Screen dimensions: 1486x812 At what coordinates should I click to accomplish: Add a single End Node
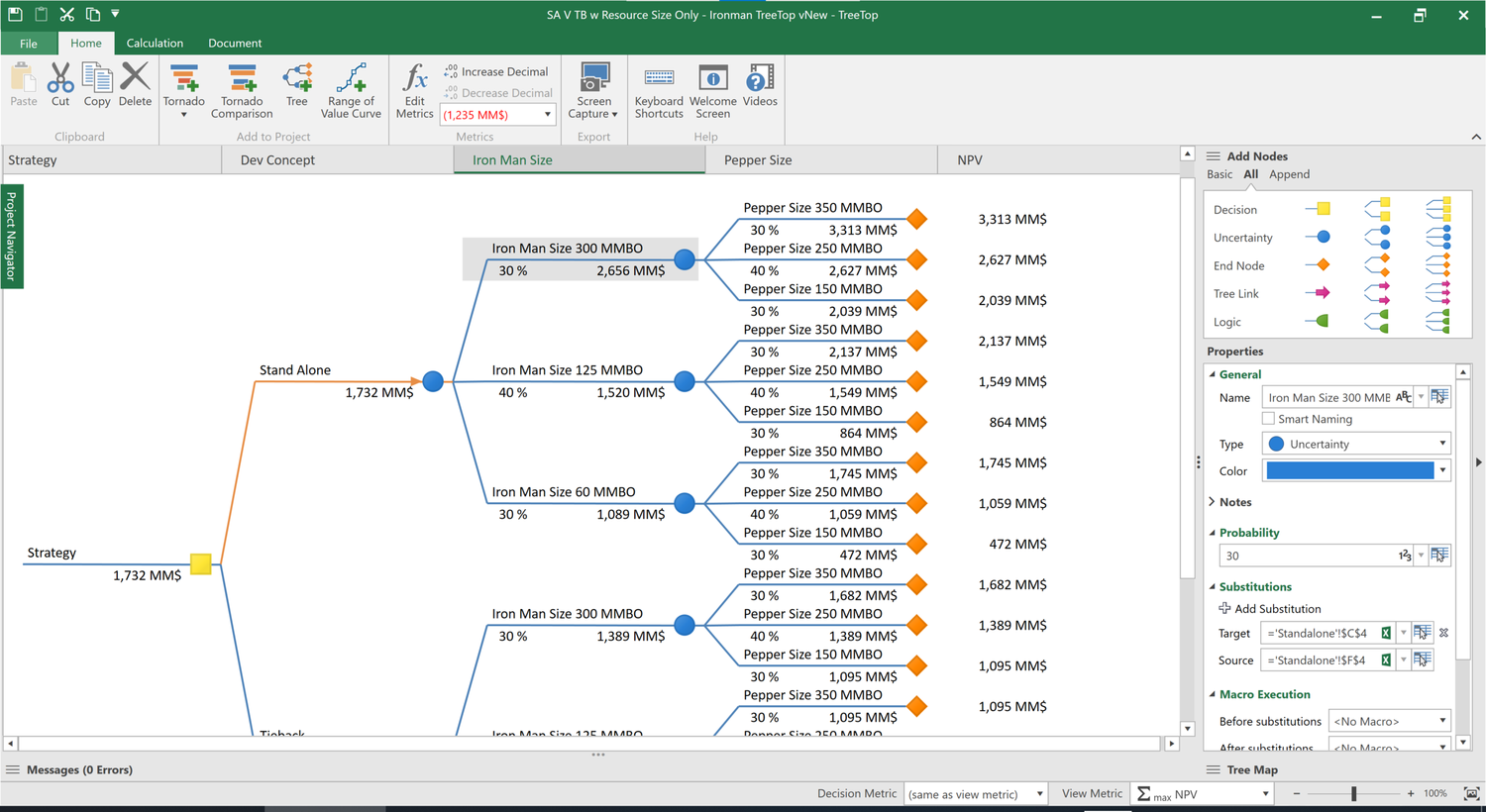point(1319,265)
